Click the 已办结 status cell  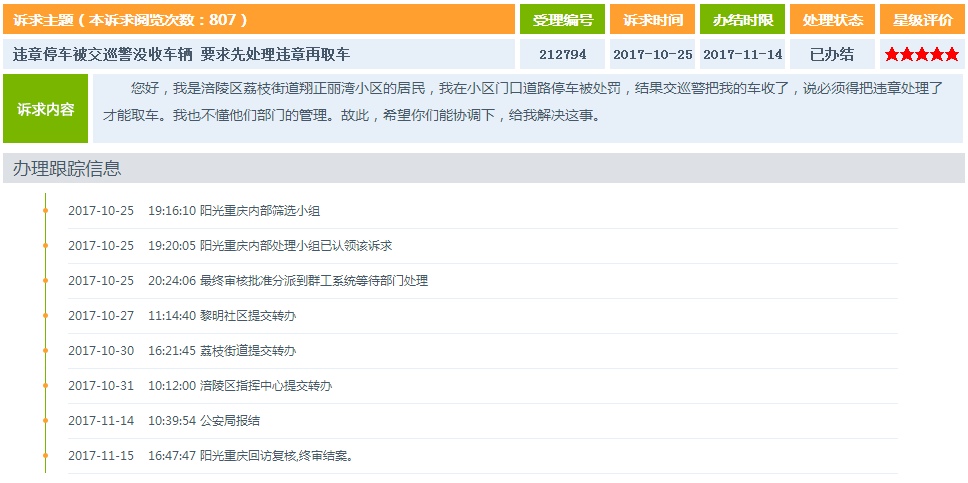832,54
